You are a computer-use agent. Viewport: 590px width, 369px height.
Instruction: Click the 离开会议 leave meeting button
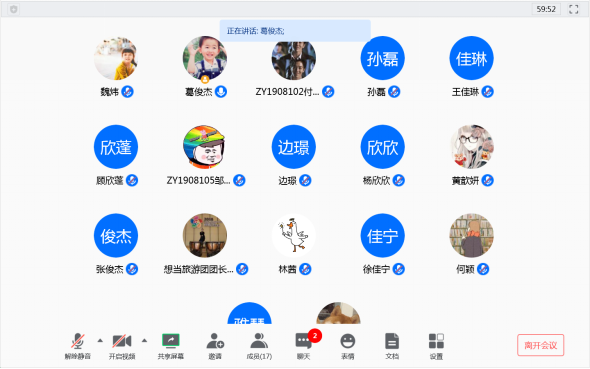click(540, 345)
